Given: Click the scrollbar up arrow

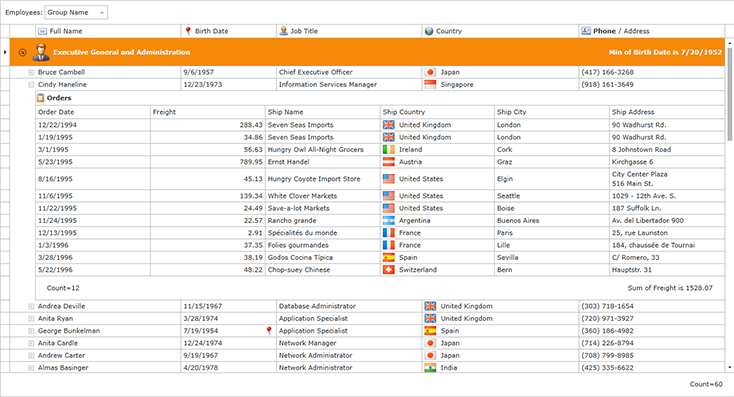Looking at the screenshot, I should 729,43.
